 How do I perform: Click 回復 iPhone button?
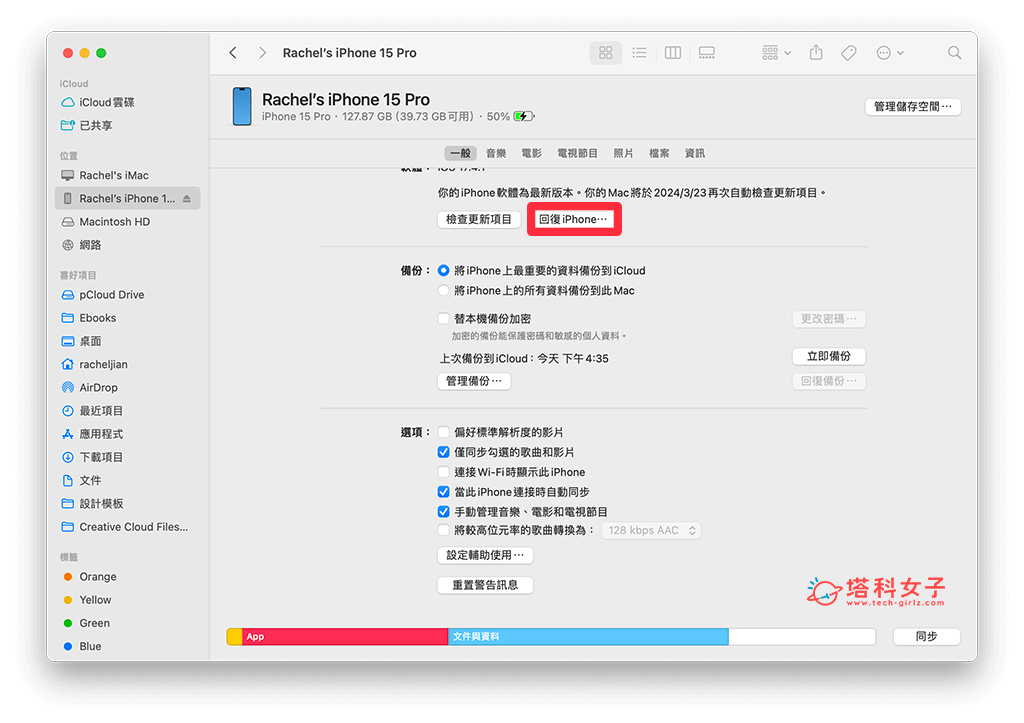point(573,219)
